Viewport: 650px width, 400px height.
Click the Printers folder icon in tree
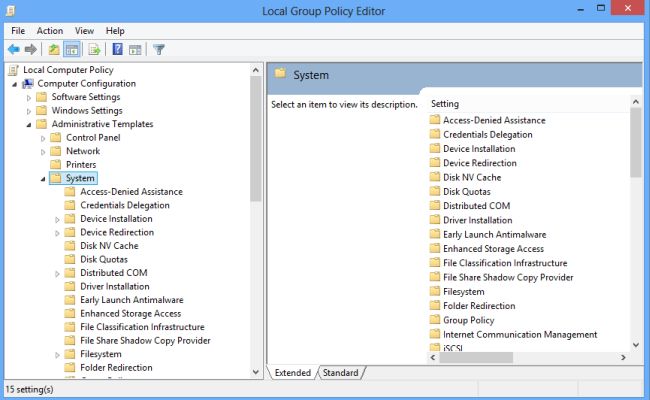coord(56,165)
